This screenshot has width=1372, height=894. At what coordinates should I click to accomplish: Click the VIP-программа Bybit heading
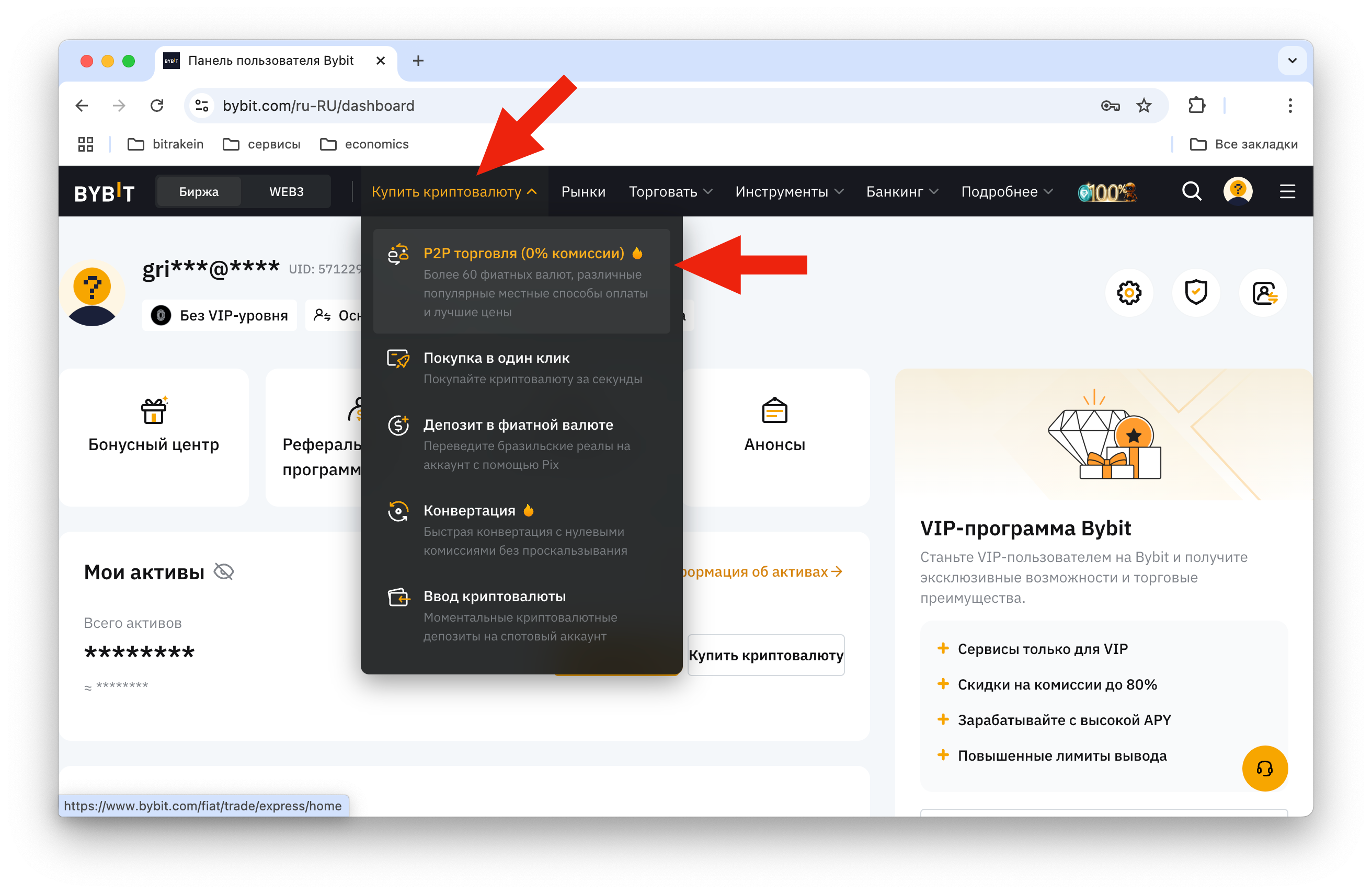[x=1025, y=528]
